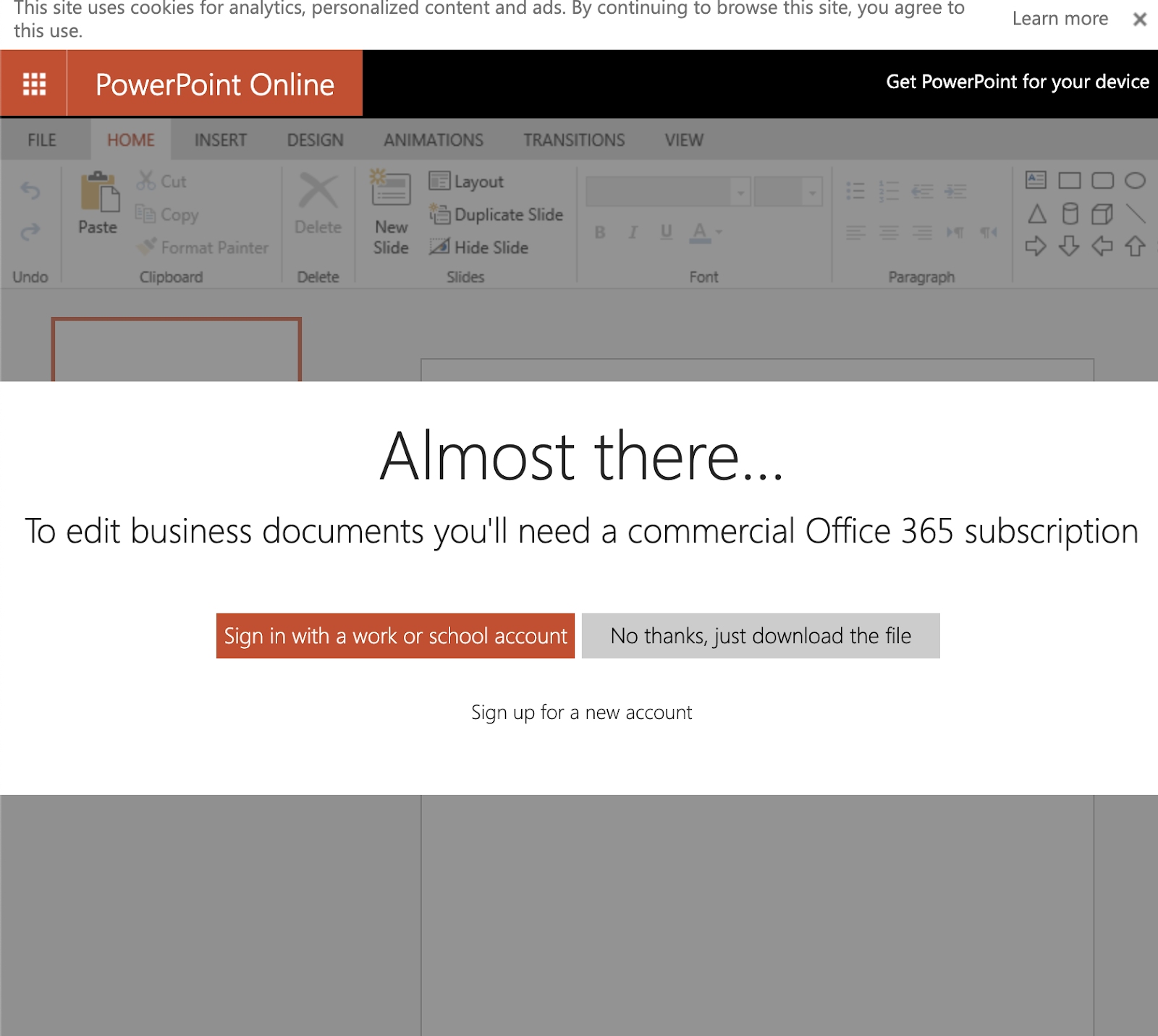Decrease the list indent level
Viewport: 1158px width, 1036px height.
click(922, 191)
